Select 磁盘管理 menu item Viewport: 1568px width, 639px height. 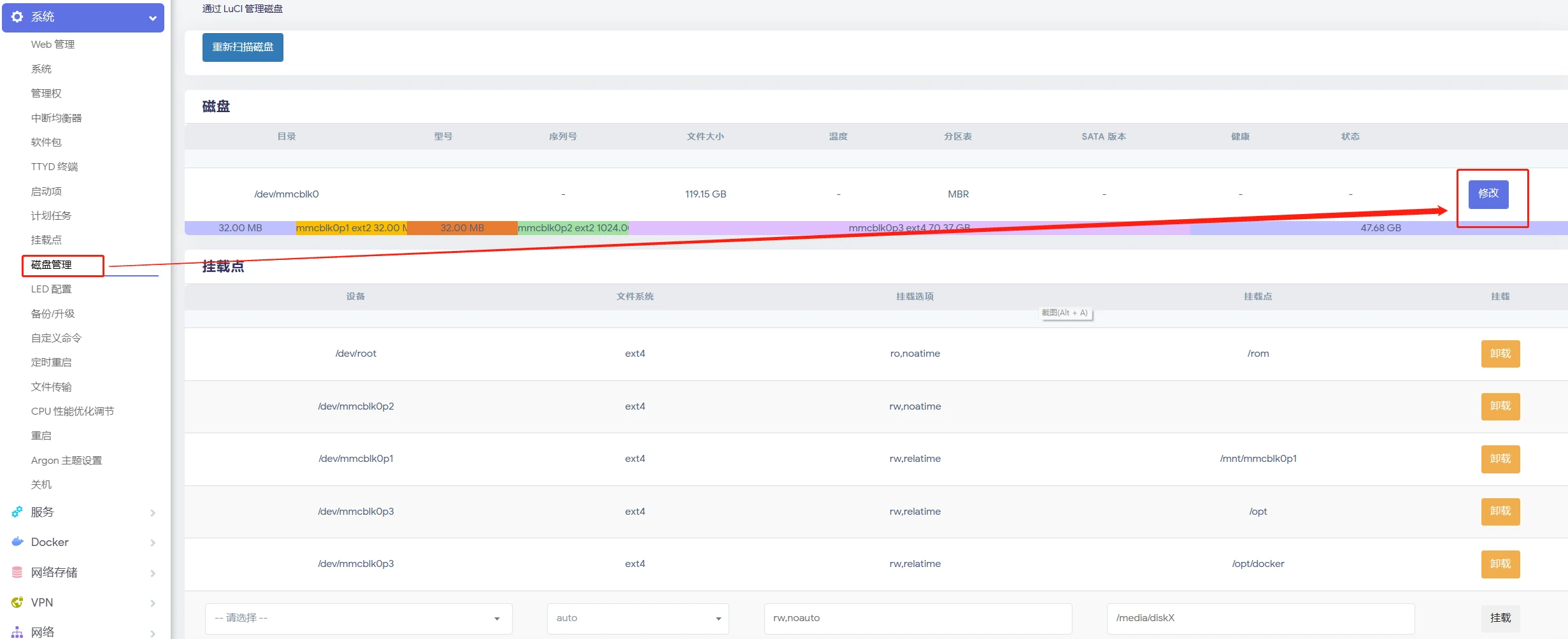(52, 265)
